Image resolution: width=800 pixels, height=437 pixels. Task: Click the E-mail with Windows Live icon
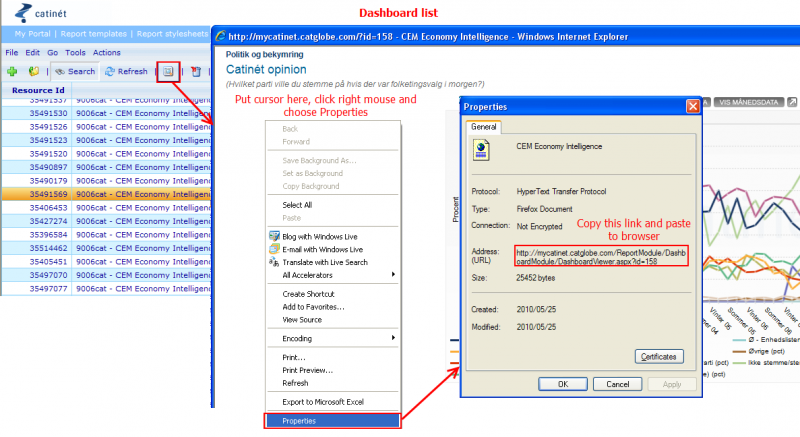click(x=274, y=249)
